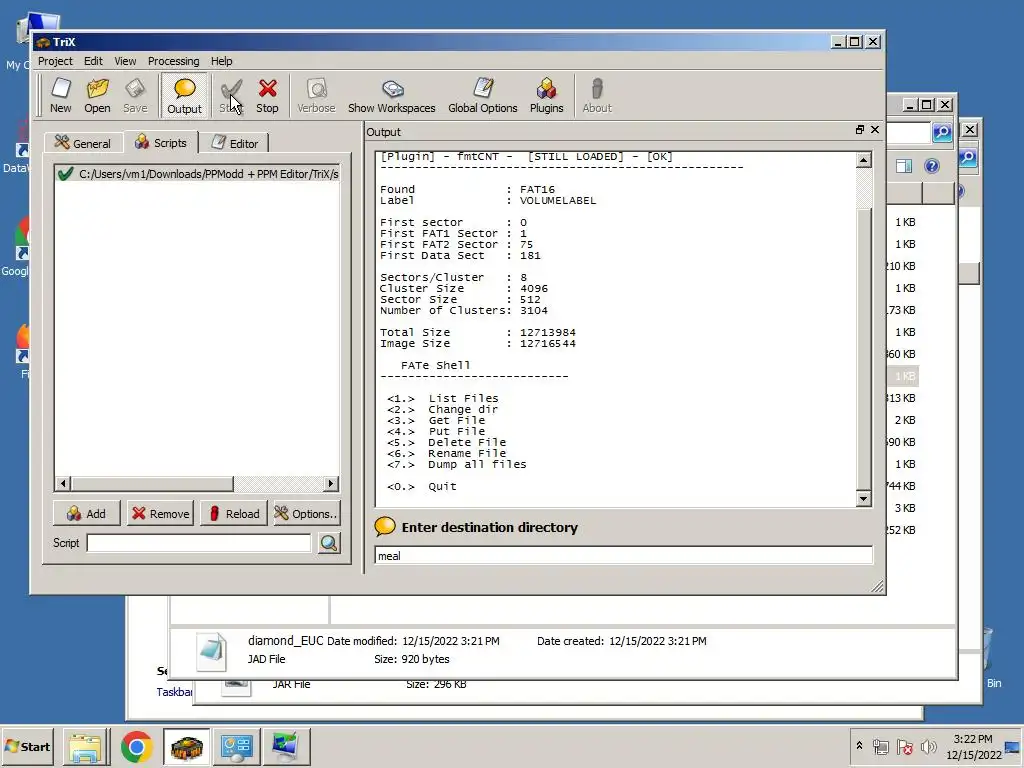Image resolution: width=1024 pixels, height=768 pixels.
Task: Open the Help menu
Action: tap(221, 61)
